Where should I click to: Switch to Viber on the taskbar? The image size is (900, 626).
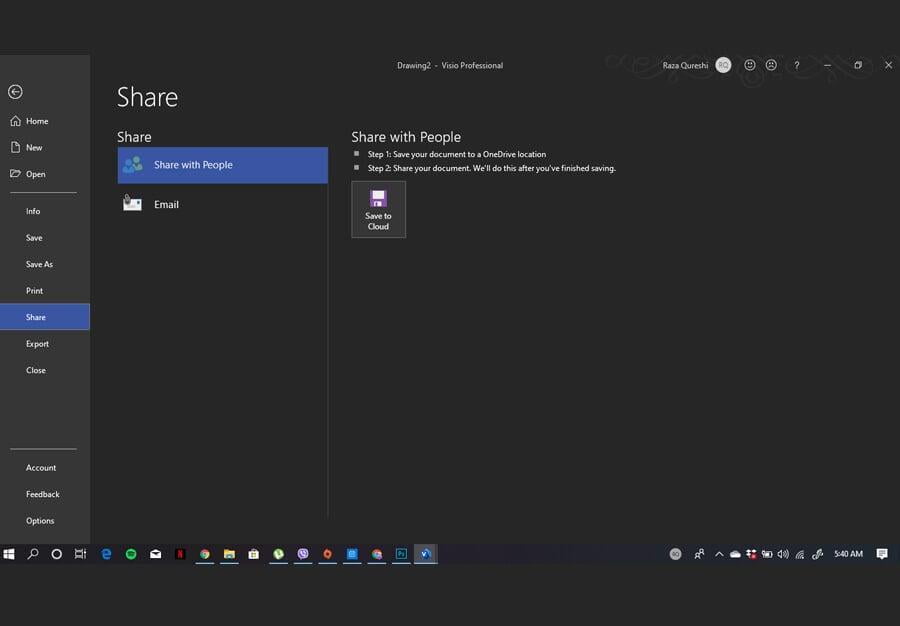coord(303,554)
